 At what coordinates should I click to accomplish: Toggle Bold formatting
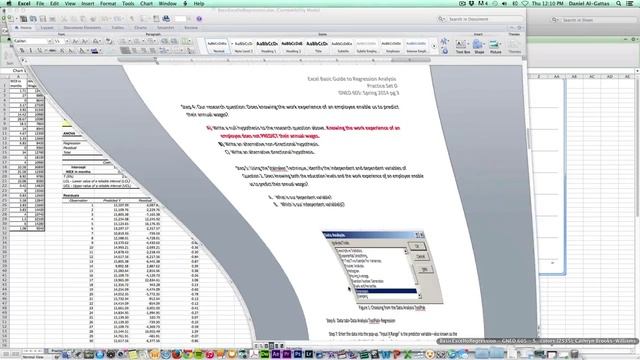(x=22, y=51)
